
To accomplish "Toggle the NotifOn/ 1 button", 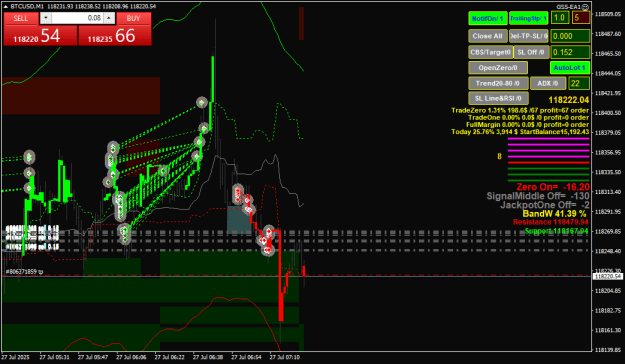I will 487,18.
